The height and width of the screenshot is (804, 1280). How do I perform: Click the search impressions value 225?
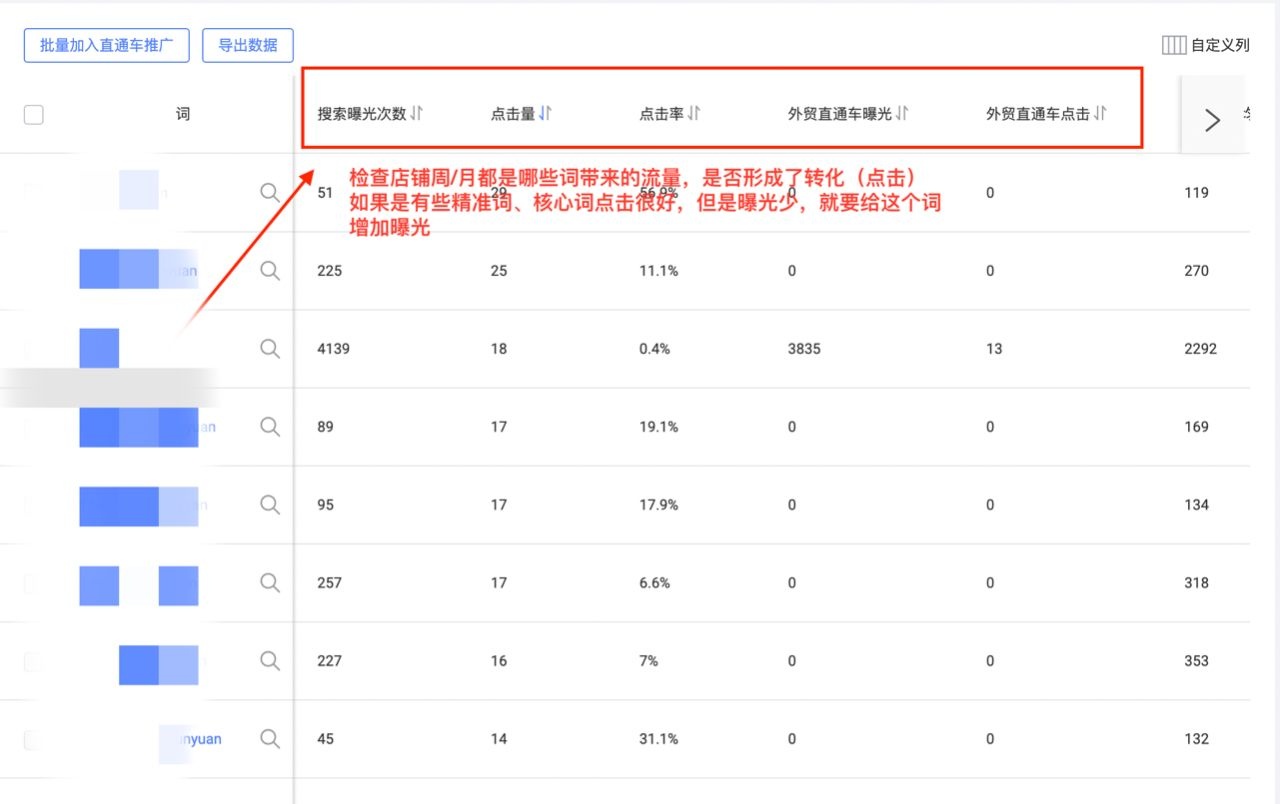(x=330, y=271)
